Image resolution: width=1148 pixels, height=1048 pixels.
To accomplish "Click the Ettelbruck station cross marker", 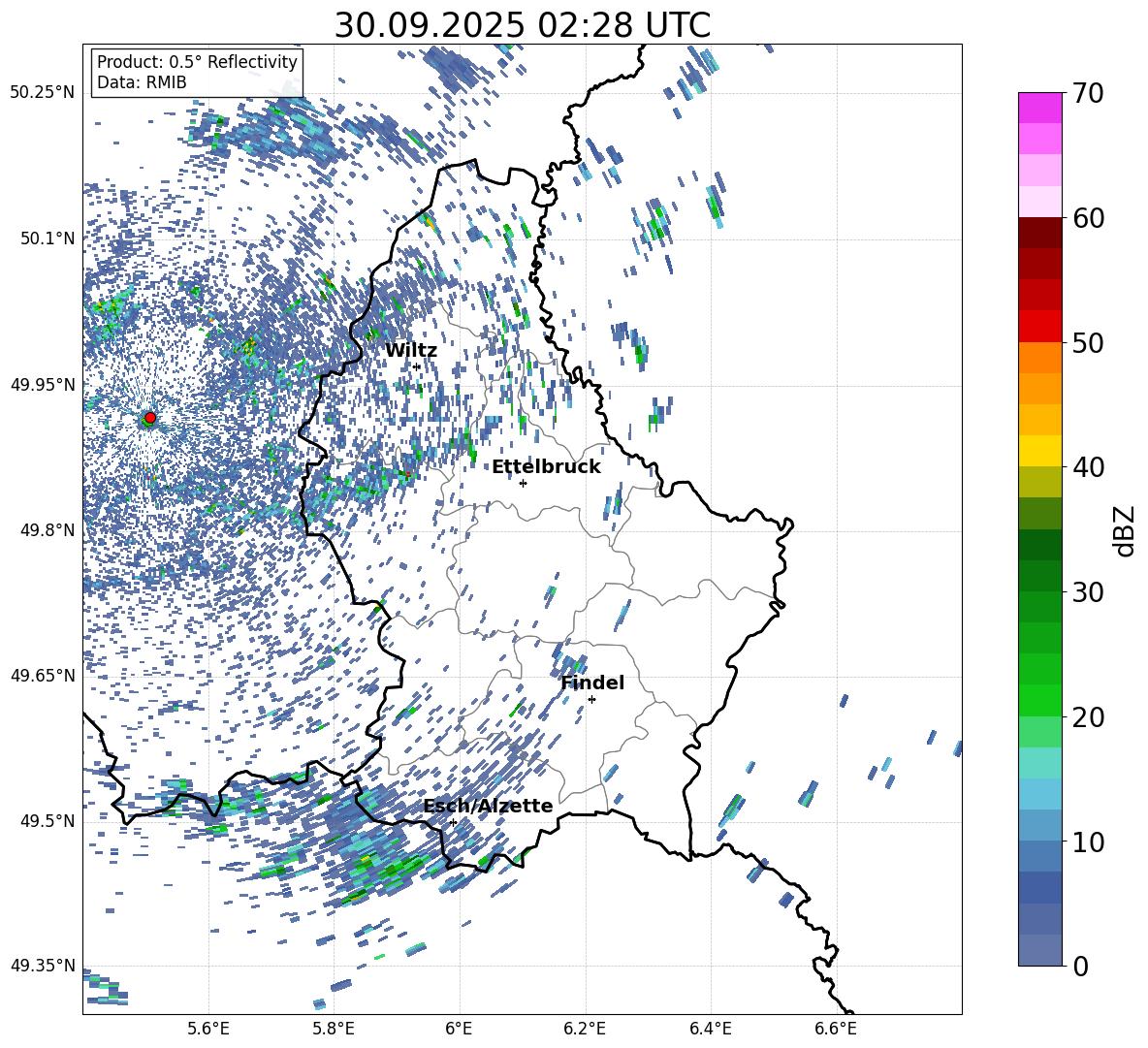I will pyautogui.click(x=523, y=483).
